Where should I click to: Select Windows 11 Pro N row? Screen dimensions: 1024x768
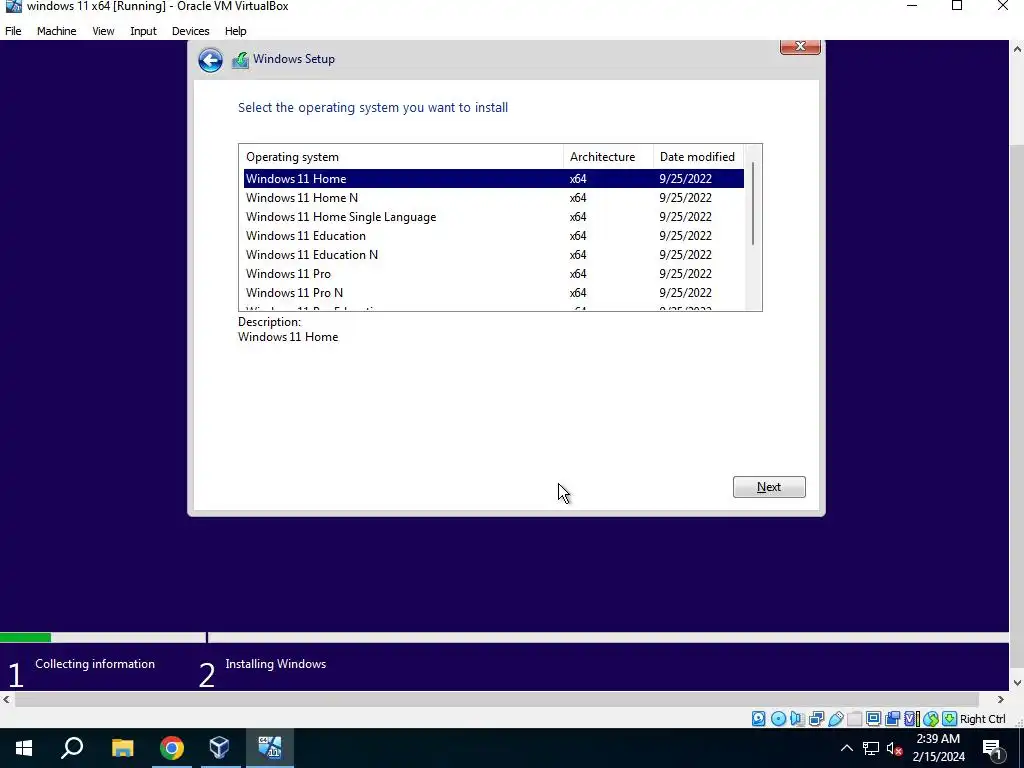[494, 293]
